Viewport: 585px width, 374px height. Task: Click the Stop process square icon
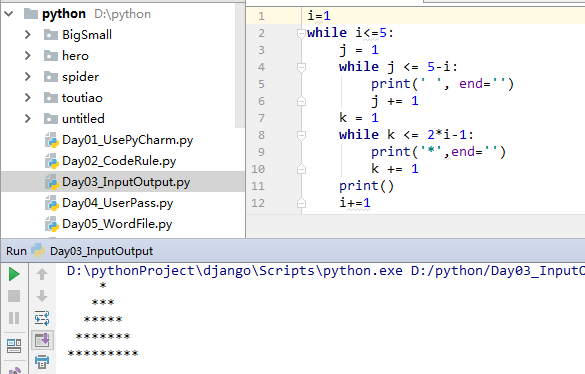pos(14,296)
